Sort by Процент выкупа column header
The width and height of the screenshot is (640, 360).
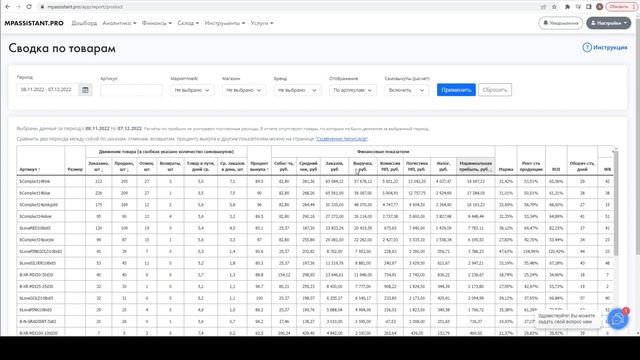click(259, 161)
